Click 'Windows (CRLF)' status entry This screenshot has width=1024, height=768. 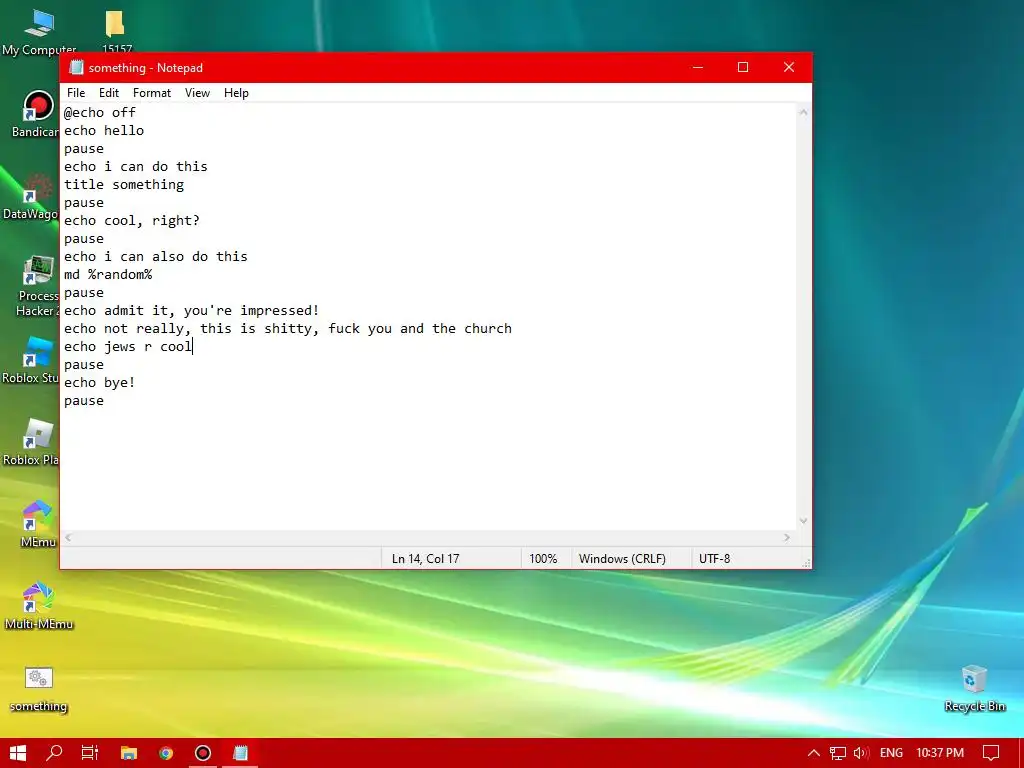622,559
